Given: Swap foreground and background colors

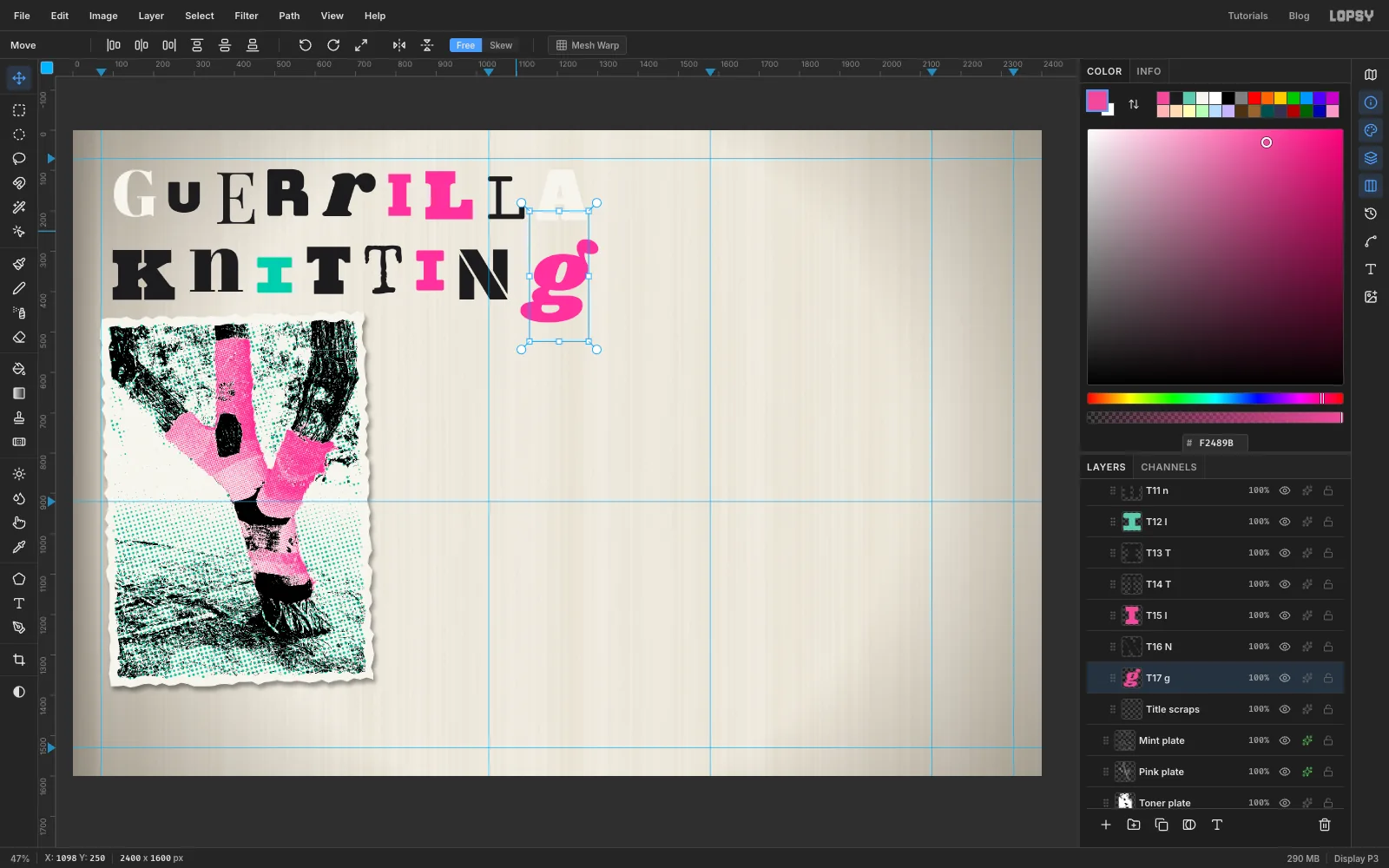Looking at the screenshot, I should point(1134,104).
